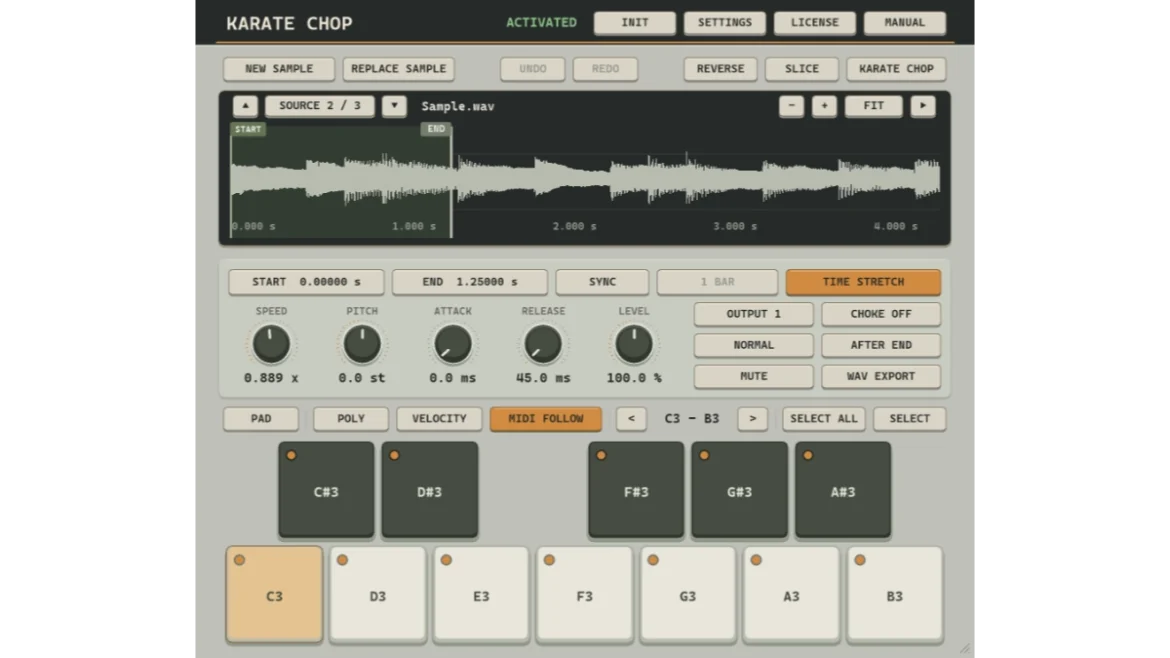The height and width of the screenshot is (658, 1170).
Task: Toggle Velocity sensitivity
Action: [x=439, y=419]
